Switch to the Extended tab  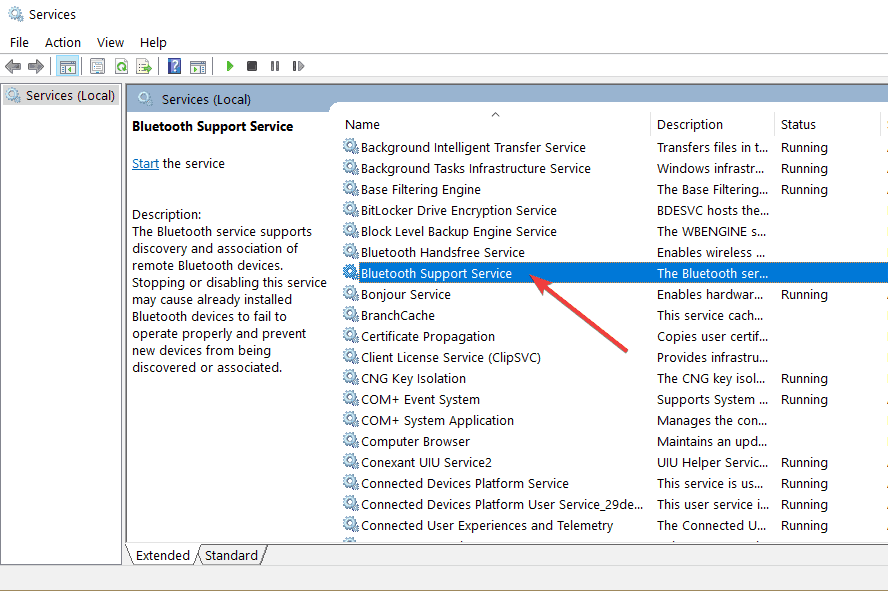pos(163,555)
